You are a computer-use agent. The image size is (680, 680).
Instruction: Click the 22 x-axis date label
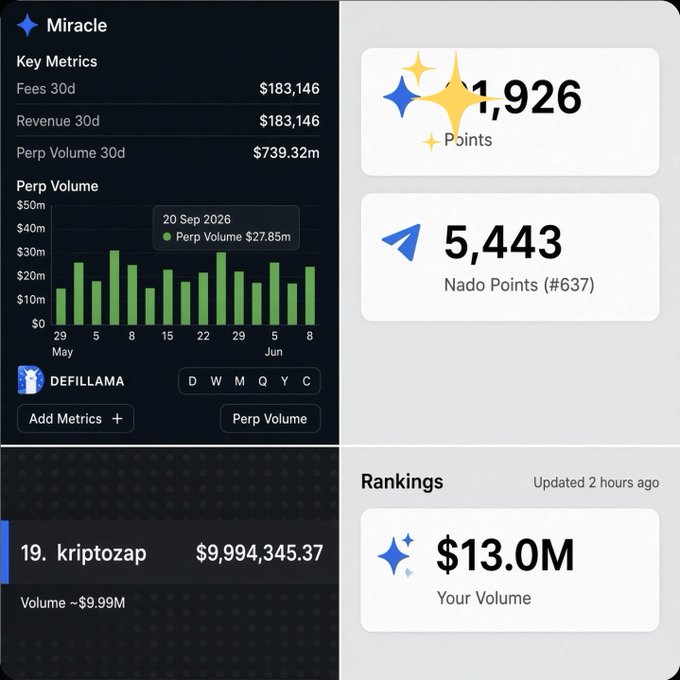tap(203, 336)
